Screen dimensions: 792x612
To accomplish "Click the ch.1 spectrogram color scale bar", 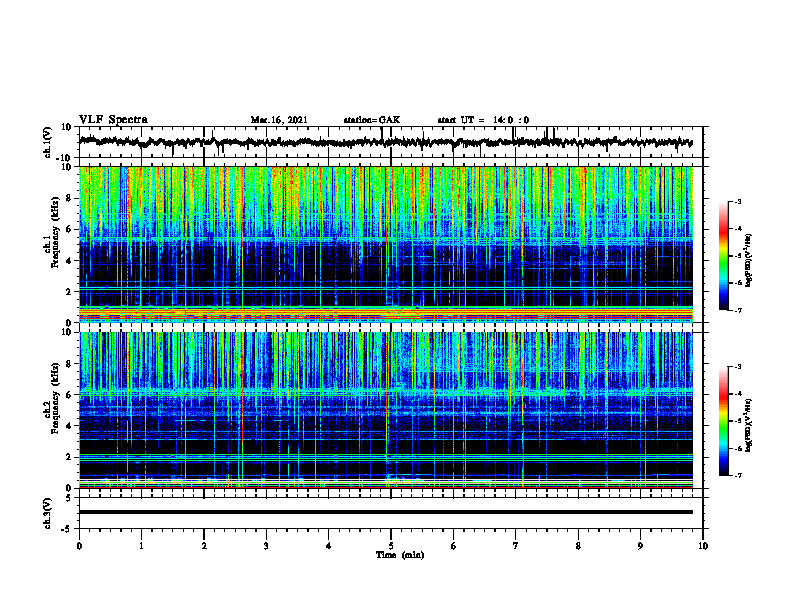I will pyautogui.click(x=723, y=256).
